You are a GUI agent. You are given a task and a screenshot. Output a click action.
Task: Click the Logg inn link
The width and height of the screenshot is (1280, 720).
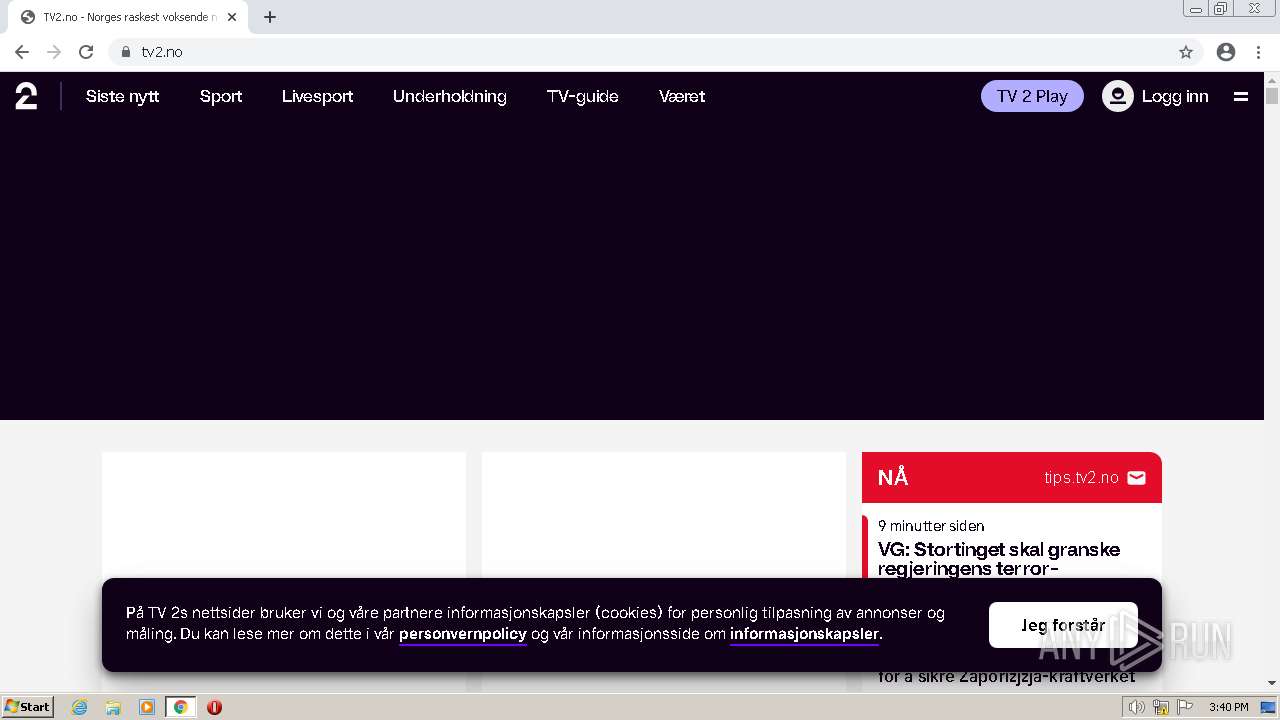1175,96
